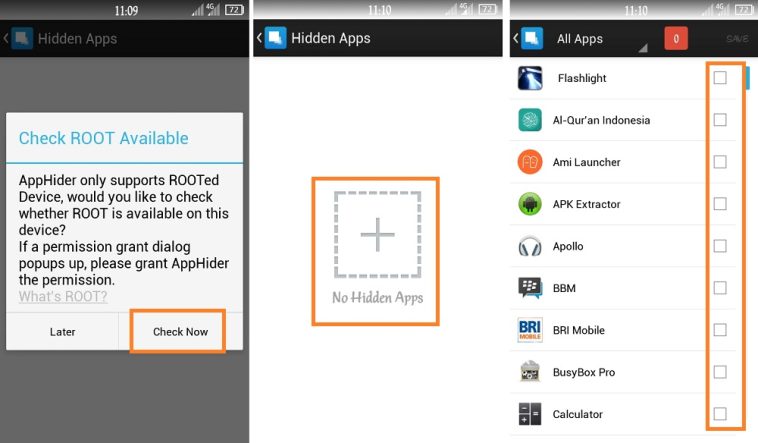Toggle the APK Extractor checkbox

[720, 204]
